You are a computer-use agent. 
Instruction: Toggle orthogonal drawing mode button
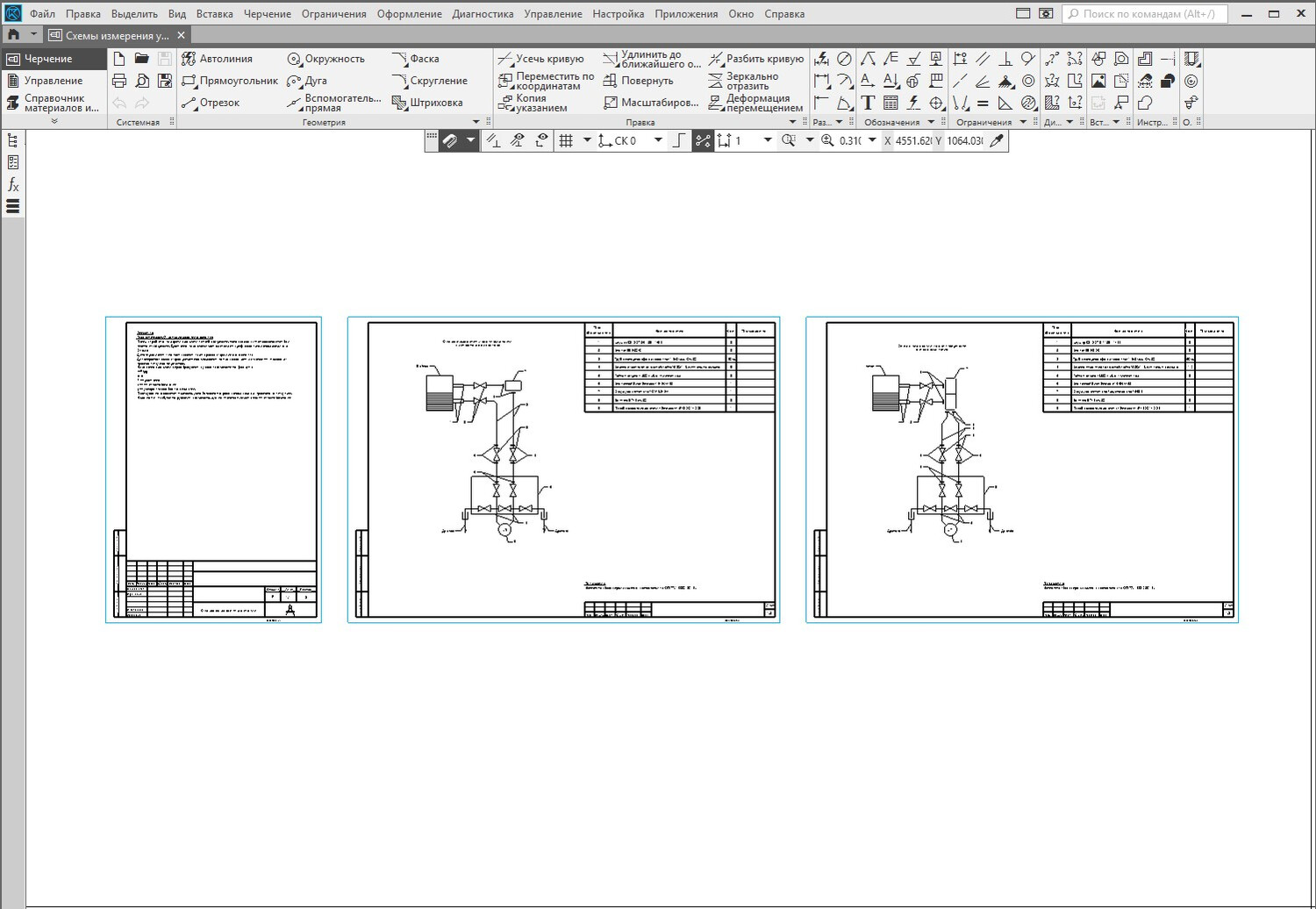(679, 140)
